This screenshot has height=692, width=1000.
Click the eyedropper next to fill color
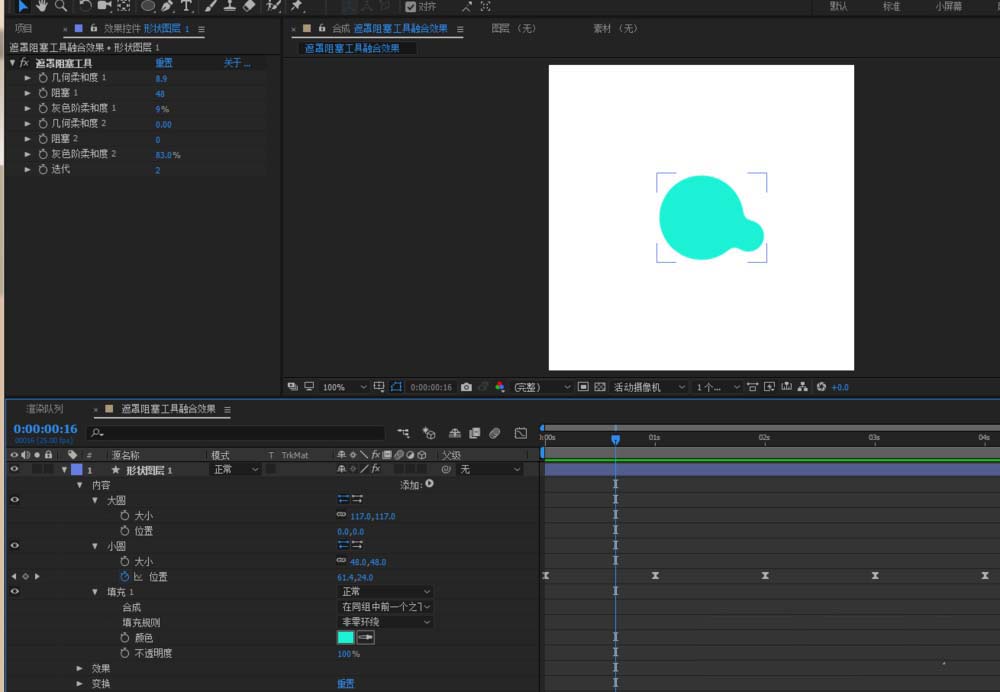366,637
